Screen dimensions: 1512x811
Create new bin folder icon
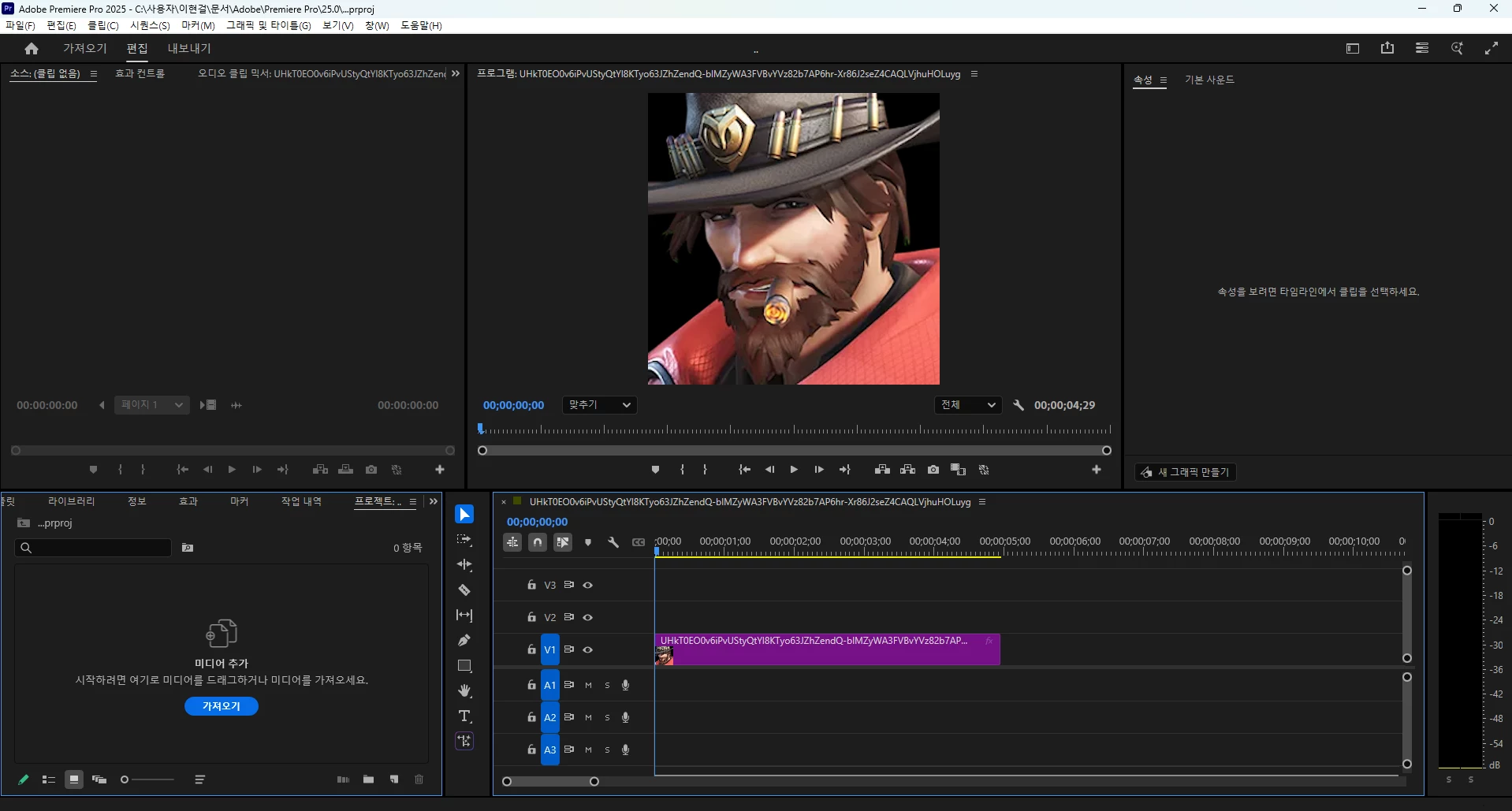[x=368, y=779]
